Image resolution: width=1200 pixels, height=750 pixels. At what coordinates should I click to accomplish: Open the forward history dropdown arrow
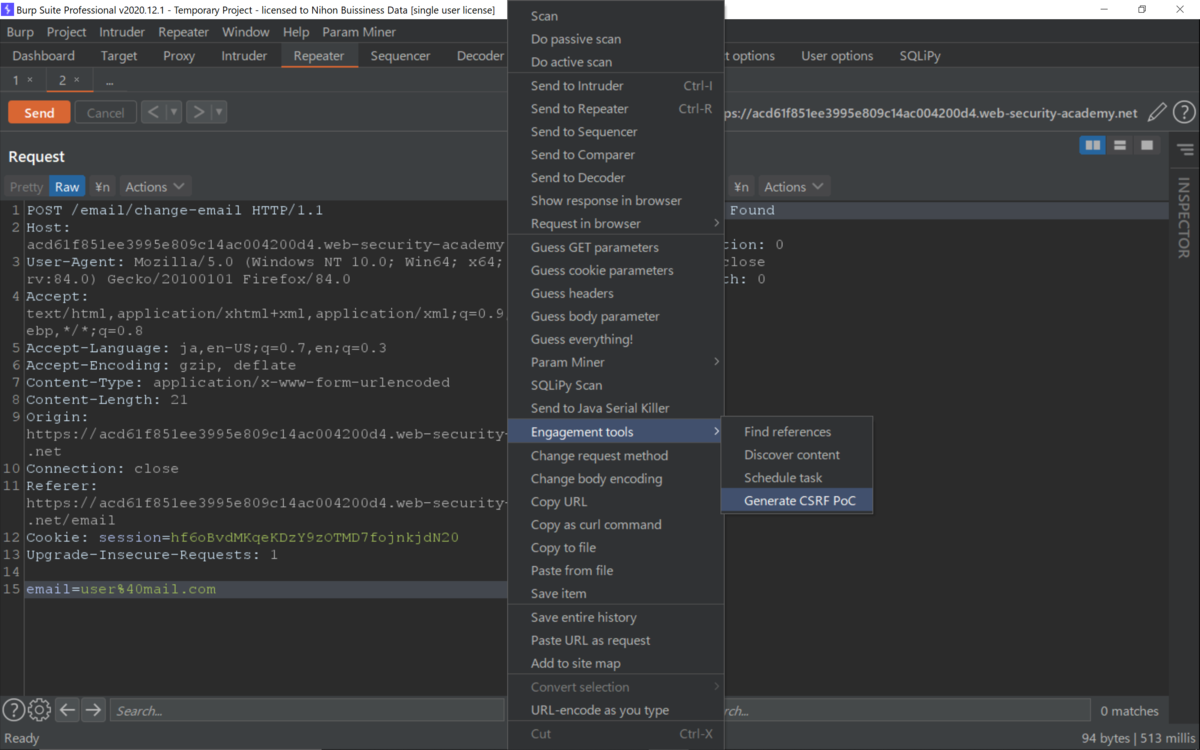click(219, 112)
